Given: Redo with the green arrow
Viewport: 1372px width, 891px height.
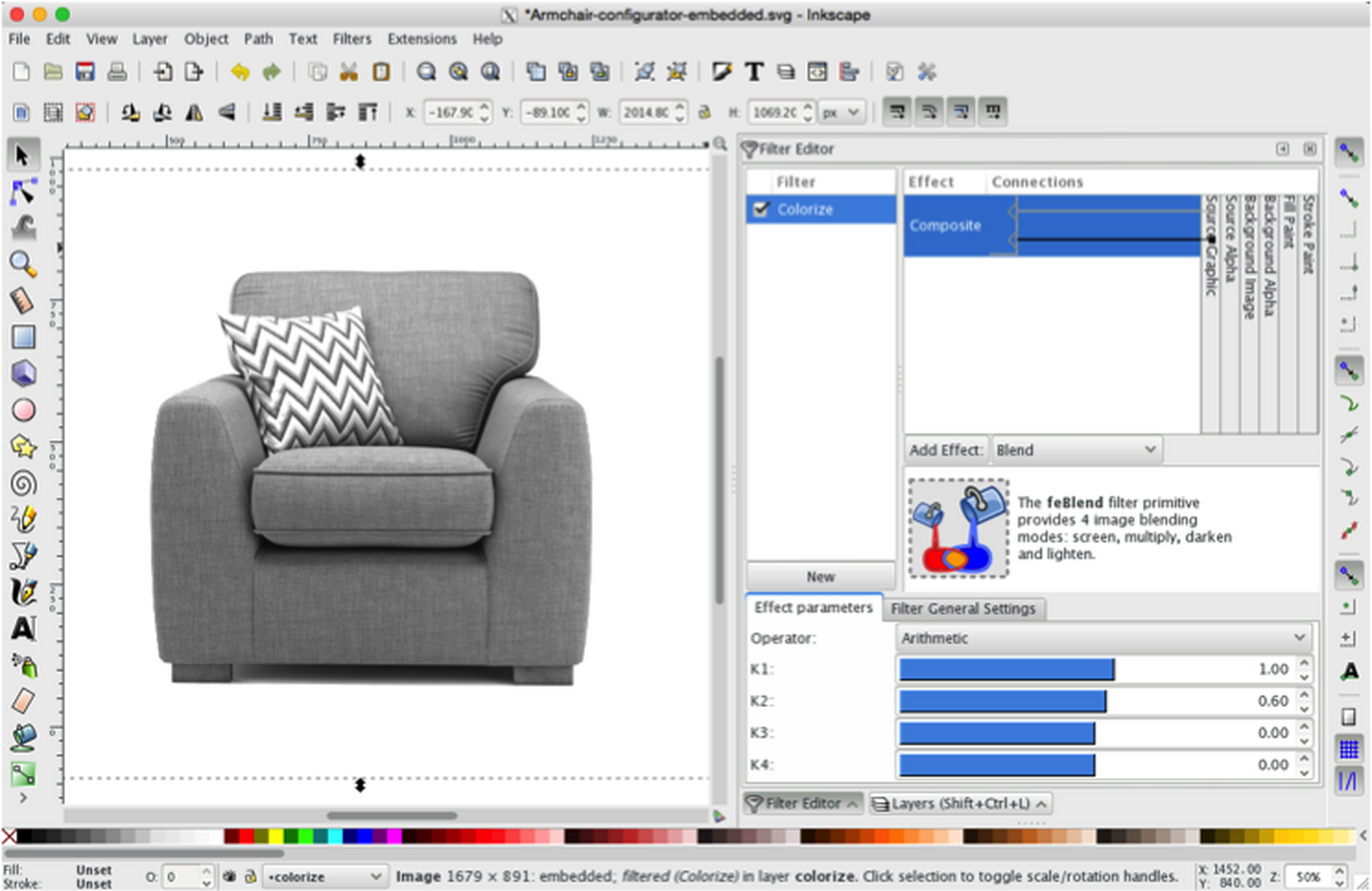Looking at the screenshot, I should click(x=271, y=72).
